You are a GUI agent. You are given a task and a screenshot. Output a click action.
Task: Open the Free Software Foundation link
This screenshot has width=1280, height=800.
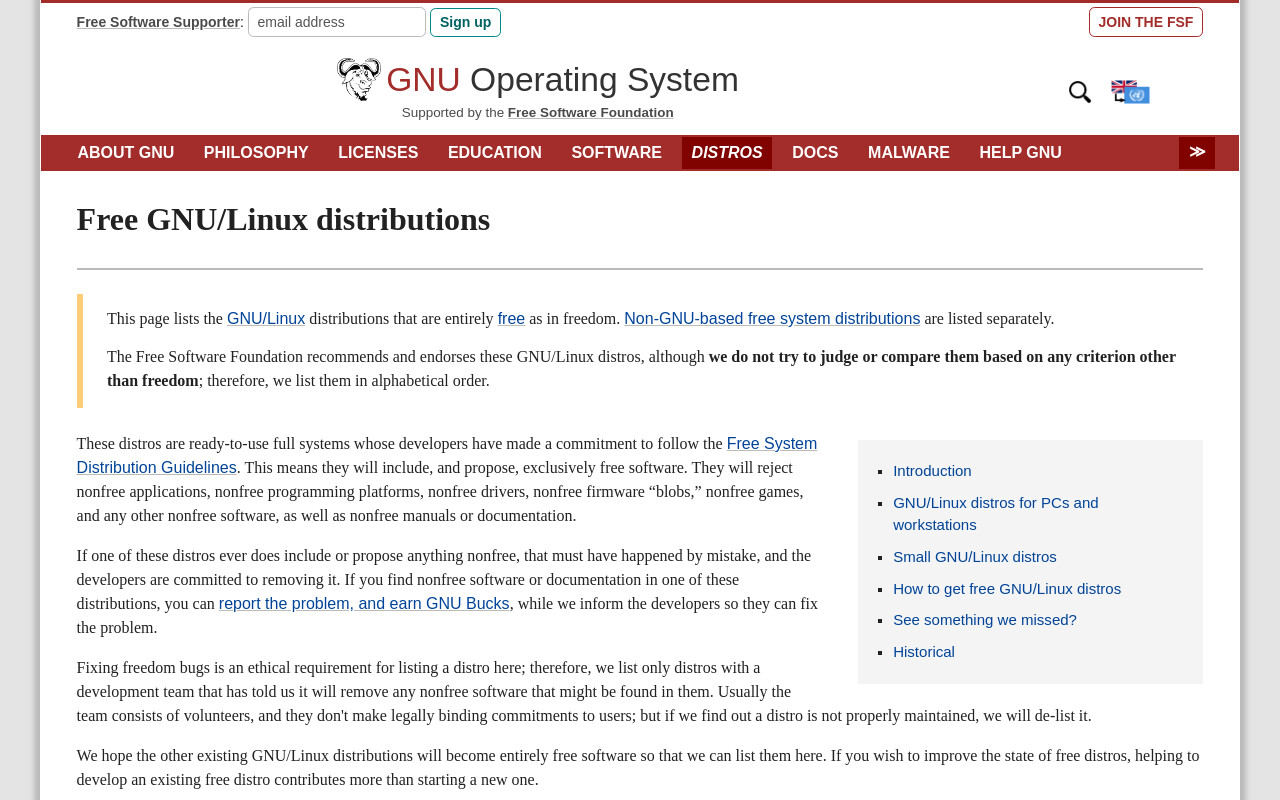tap(590, 113)
